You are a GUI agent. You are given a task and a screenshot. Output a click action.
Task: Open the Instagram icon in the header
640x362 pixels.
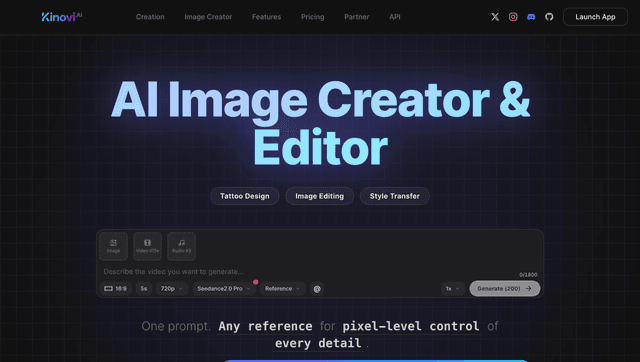coord(513,17)
